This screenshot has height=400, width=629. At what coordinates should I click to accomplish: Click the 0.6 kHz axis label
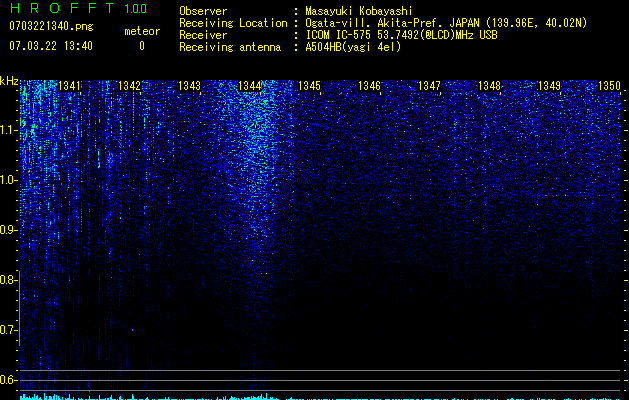8,380
